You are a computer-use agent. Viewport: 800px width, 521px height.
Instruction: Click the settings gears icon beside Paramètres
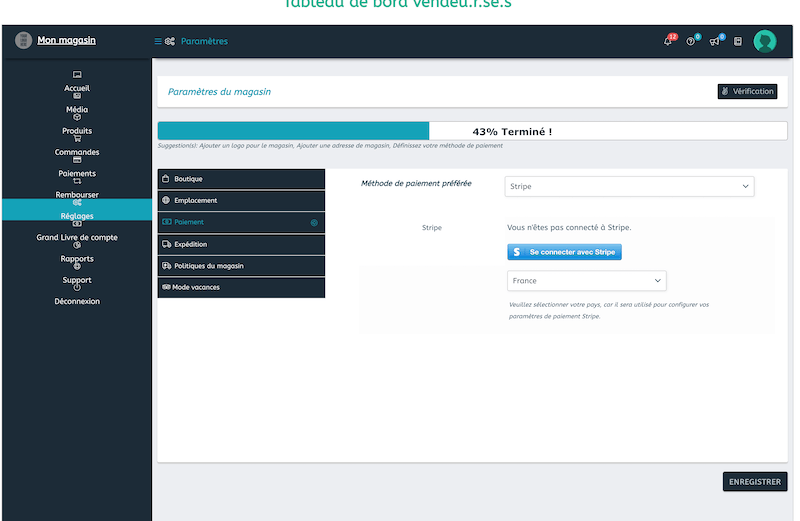170,41
